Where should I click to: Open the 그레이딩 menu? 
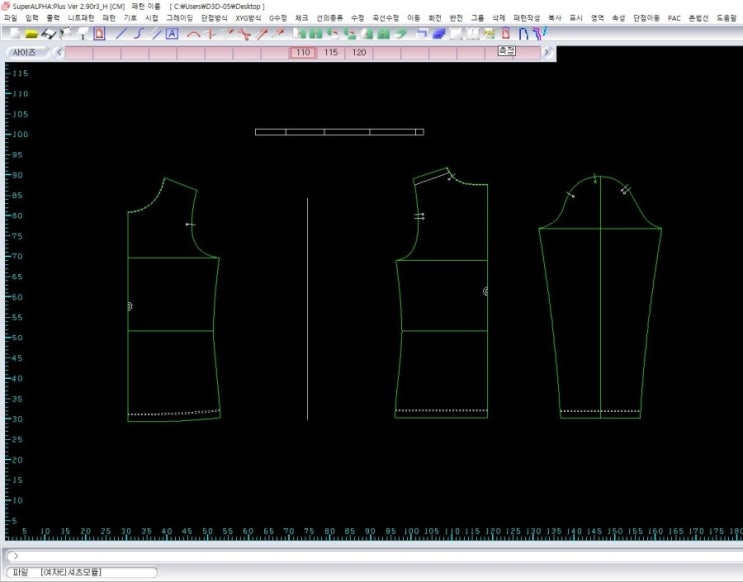(180, 18)
